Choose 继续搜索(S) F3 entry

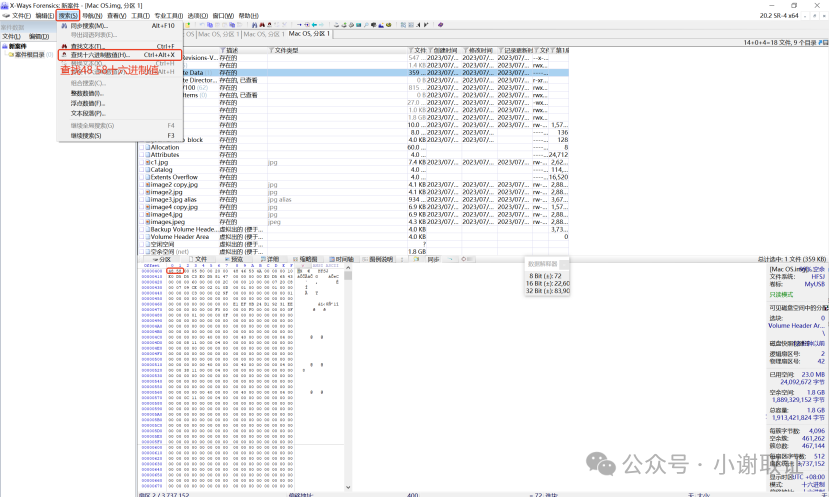click(x=120, y=135)
